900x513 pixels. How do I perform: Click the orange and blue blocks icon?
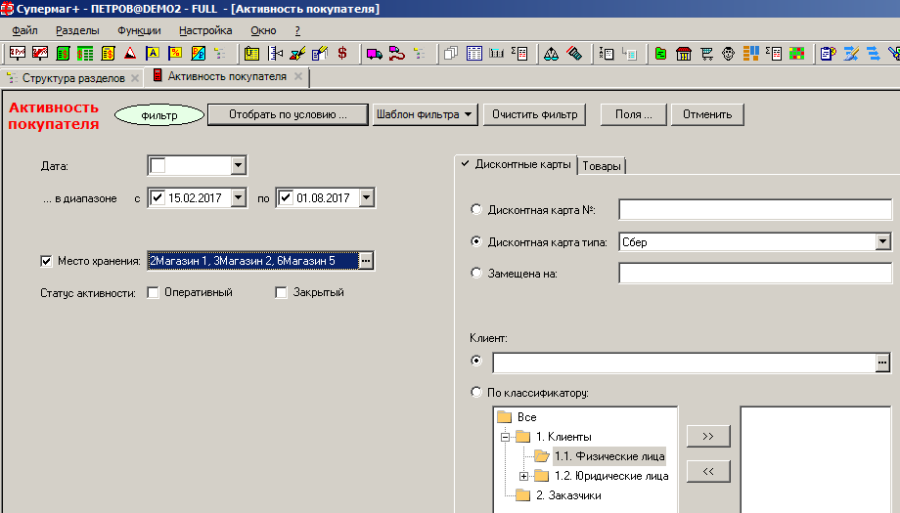(x=751, y=53)
